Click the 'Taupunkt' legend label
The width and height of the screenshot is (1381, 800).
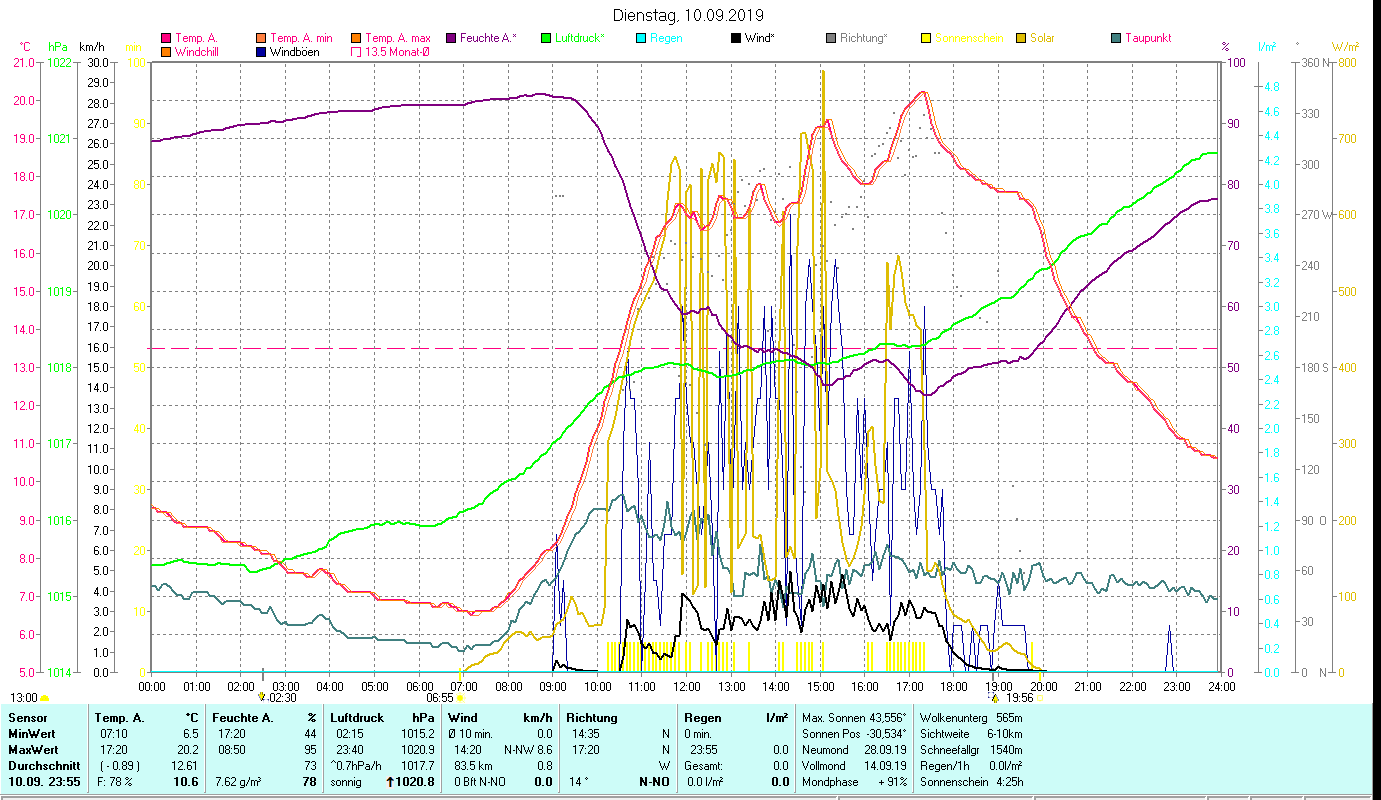click(x=1148, y=39)
